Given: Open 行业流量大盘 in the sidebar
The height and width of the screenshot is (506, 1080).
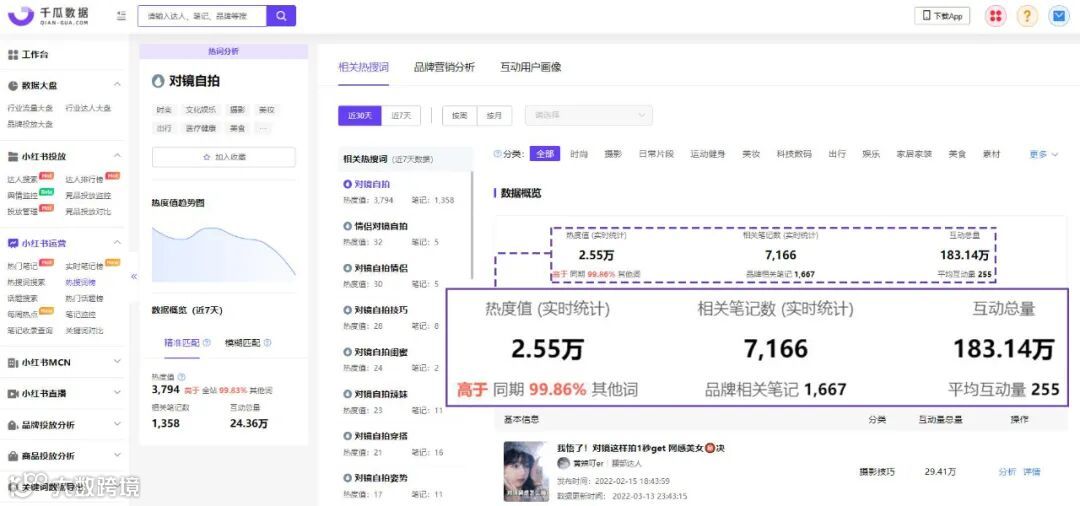Looking at the screenshot, I should [x=30, y=108].
